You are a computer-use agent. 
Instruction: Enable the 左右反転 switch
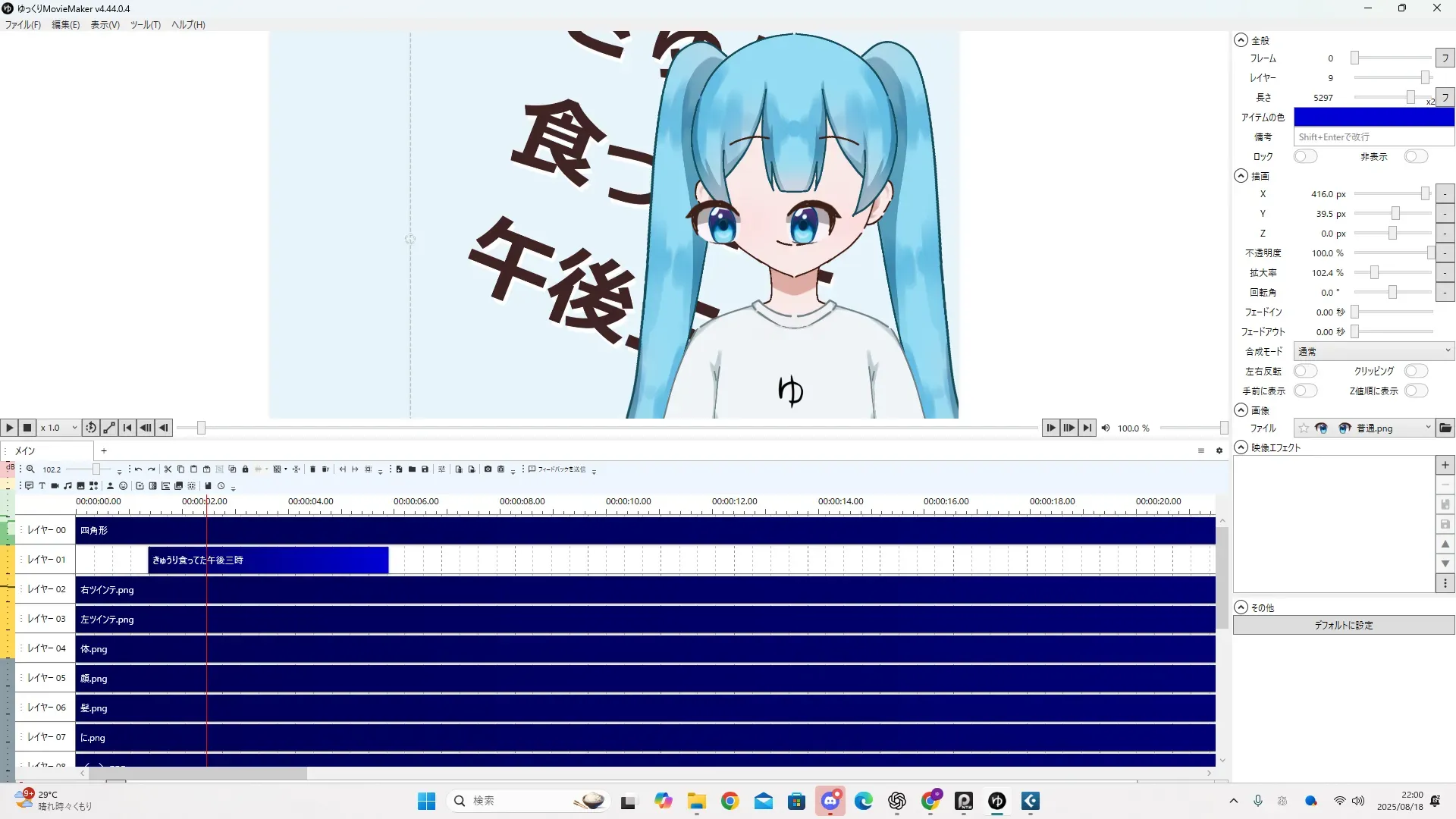pos(1305,371)
